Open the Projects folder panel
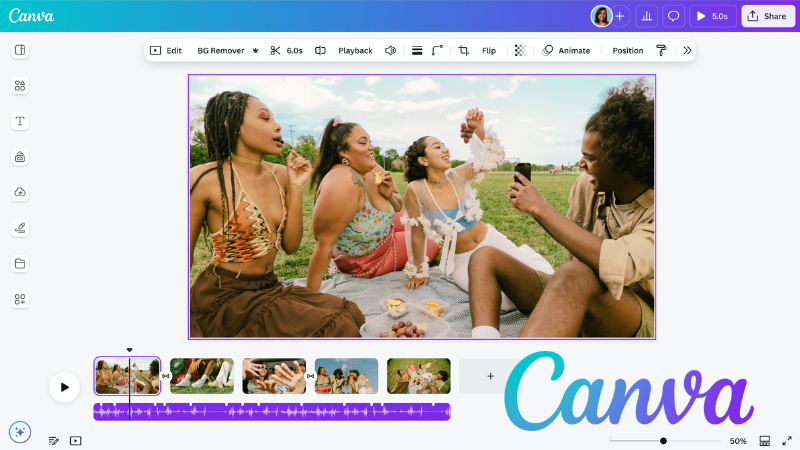Screen dimensions: 800x450 pos(20,264)
